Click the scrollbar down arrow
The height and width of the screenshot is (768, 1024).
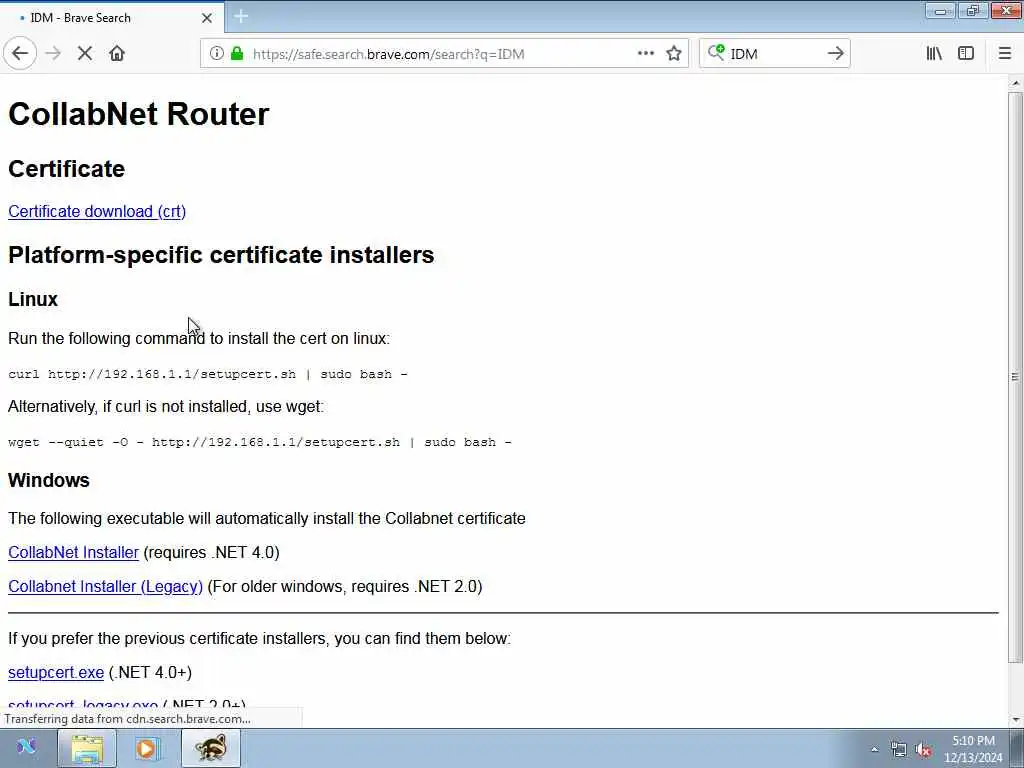pyautogui.click(x=1015, y=720)
